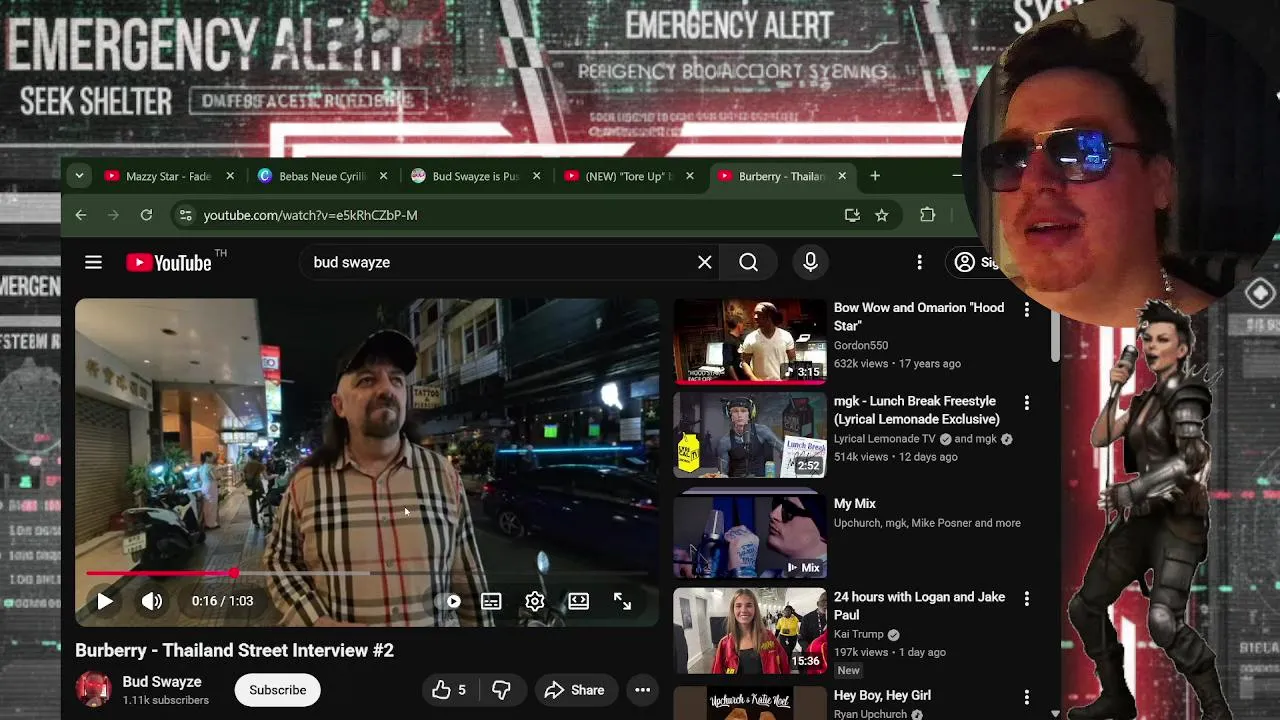
Task: Enter full screen mode
Action: (622, 601)
